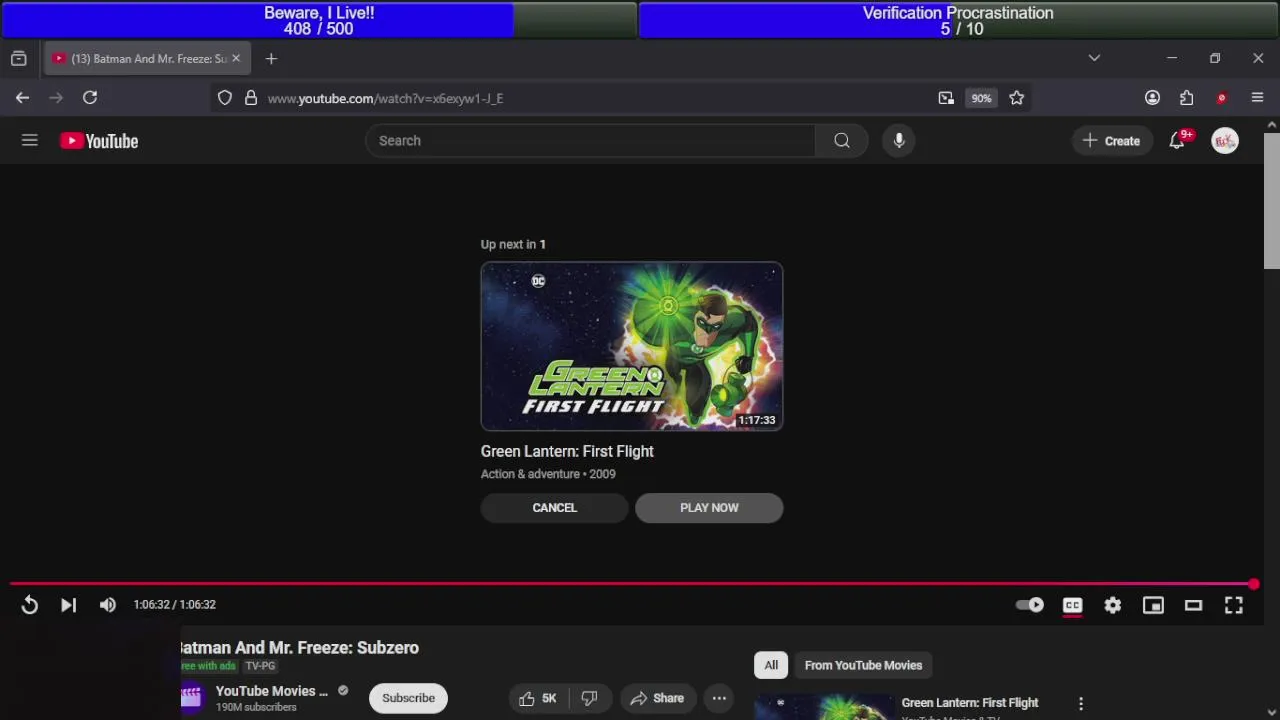Click the red extension toolbar icon

pyautogui.click(x=1221, y=98)
